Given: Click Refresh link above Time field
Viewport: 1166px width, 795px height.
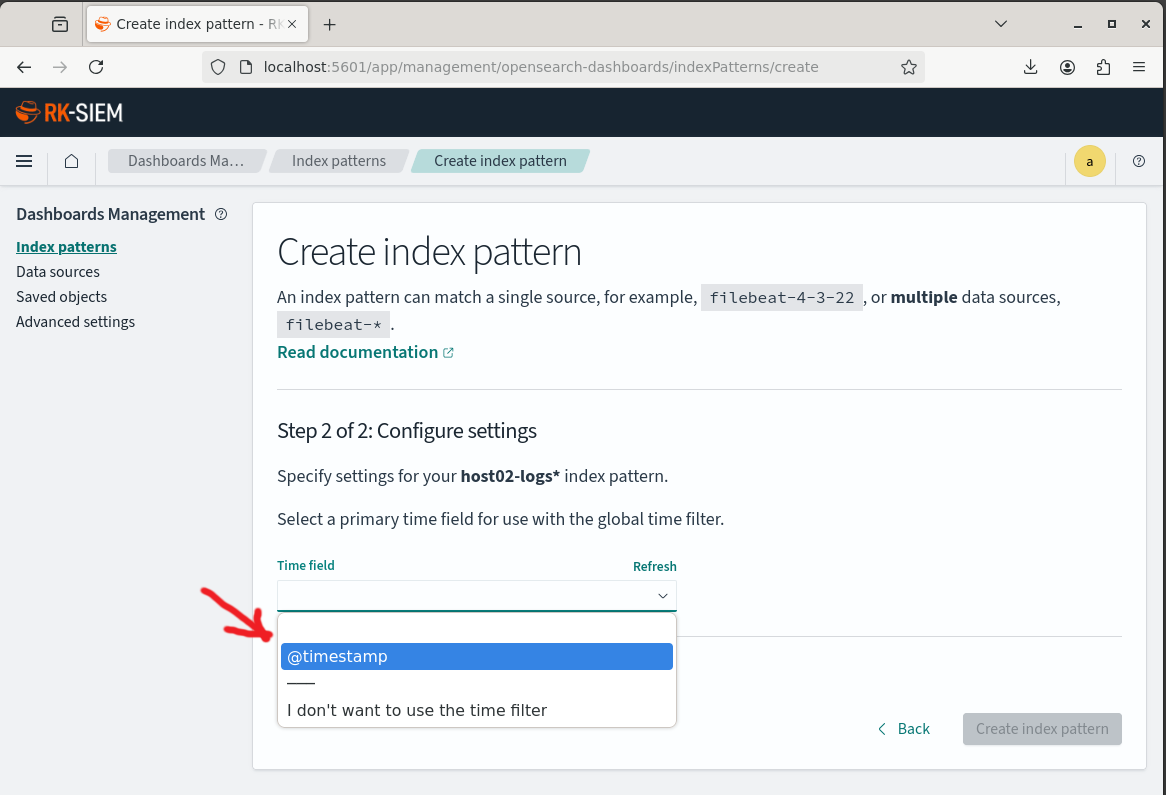Looking at the screenshot, I should click(654, 566).
